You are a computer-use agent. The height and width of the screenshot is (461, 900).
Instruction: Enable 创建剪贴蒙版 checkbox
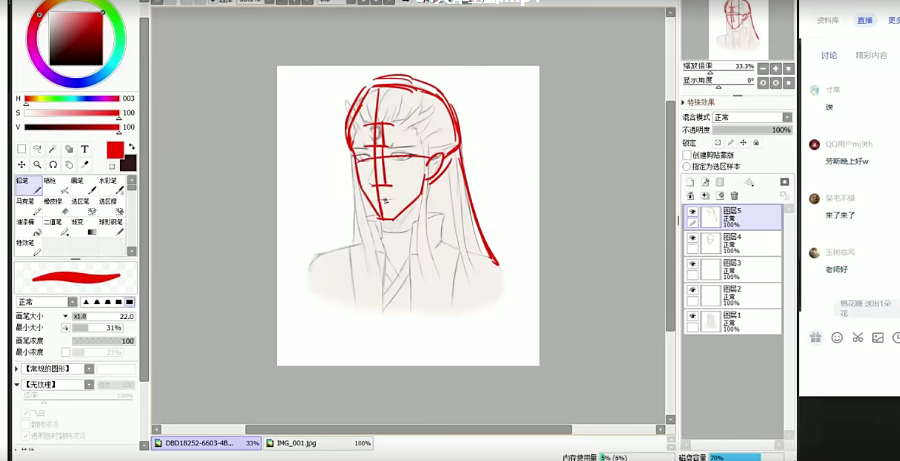click(x=687, y=156)
